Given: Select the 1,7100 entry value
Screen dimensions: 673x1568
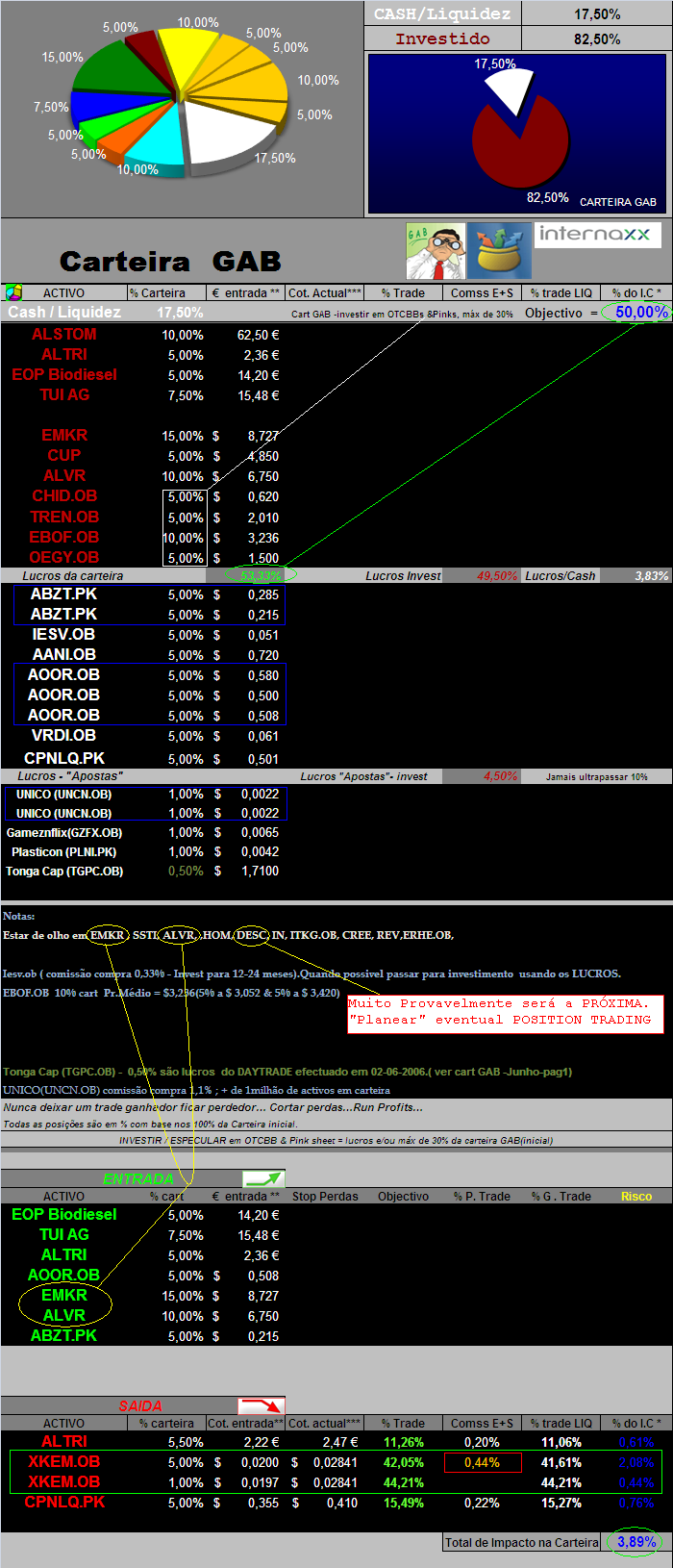Looking at the screenshot, I should 261,871.
